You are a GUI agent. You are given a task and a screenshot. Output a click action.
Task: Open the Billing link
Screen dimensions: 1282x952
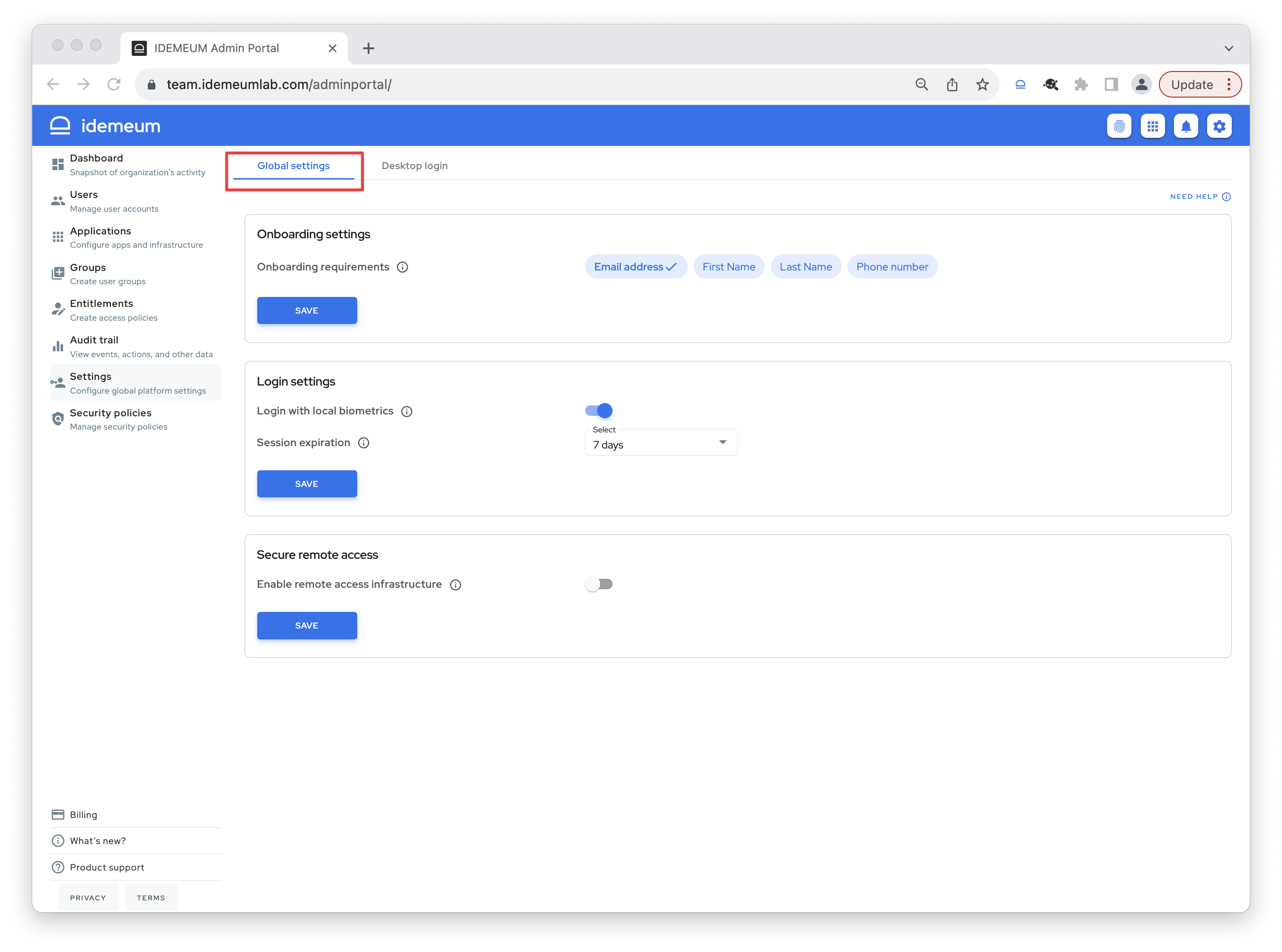[136, 814]
